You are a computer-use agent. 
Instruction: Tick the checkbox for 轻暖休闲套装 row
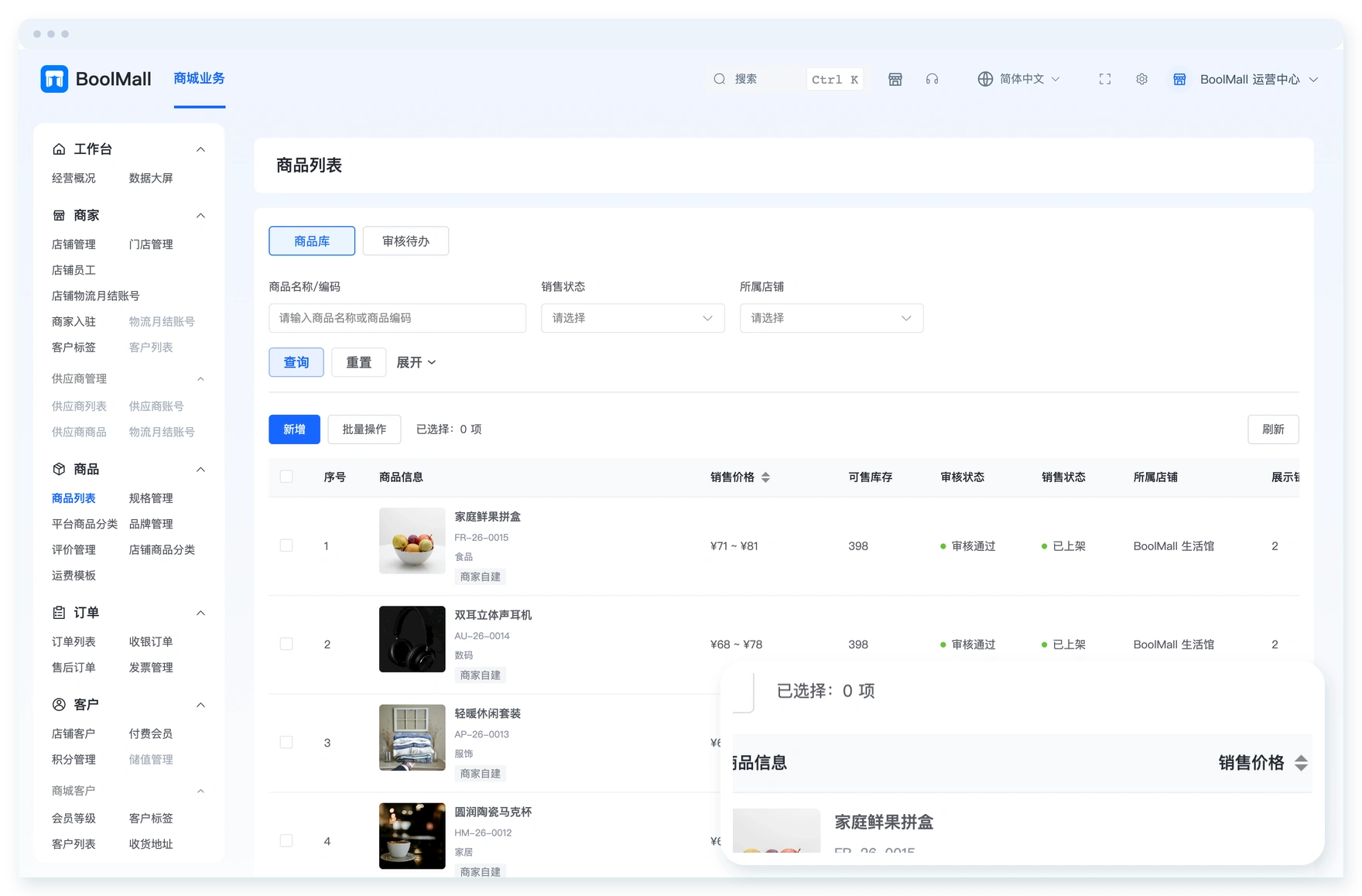point(286,742)
